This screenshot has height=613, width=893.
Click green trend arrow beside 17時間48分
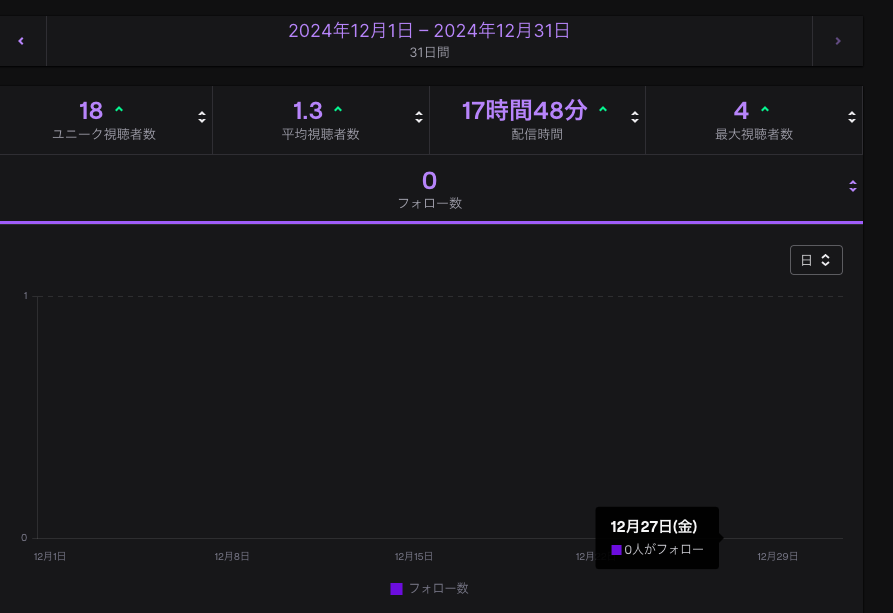[x=603, y=110]
